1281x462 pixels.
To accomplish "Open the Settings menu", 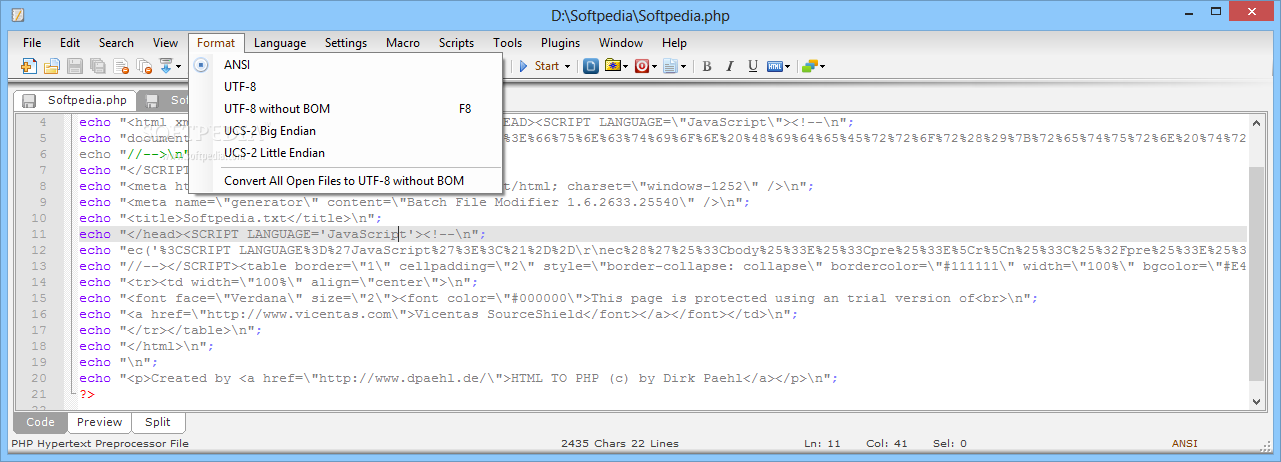I will (x=346, y=43).
